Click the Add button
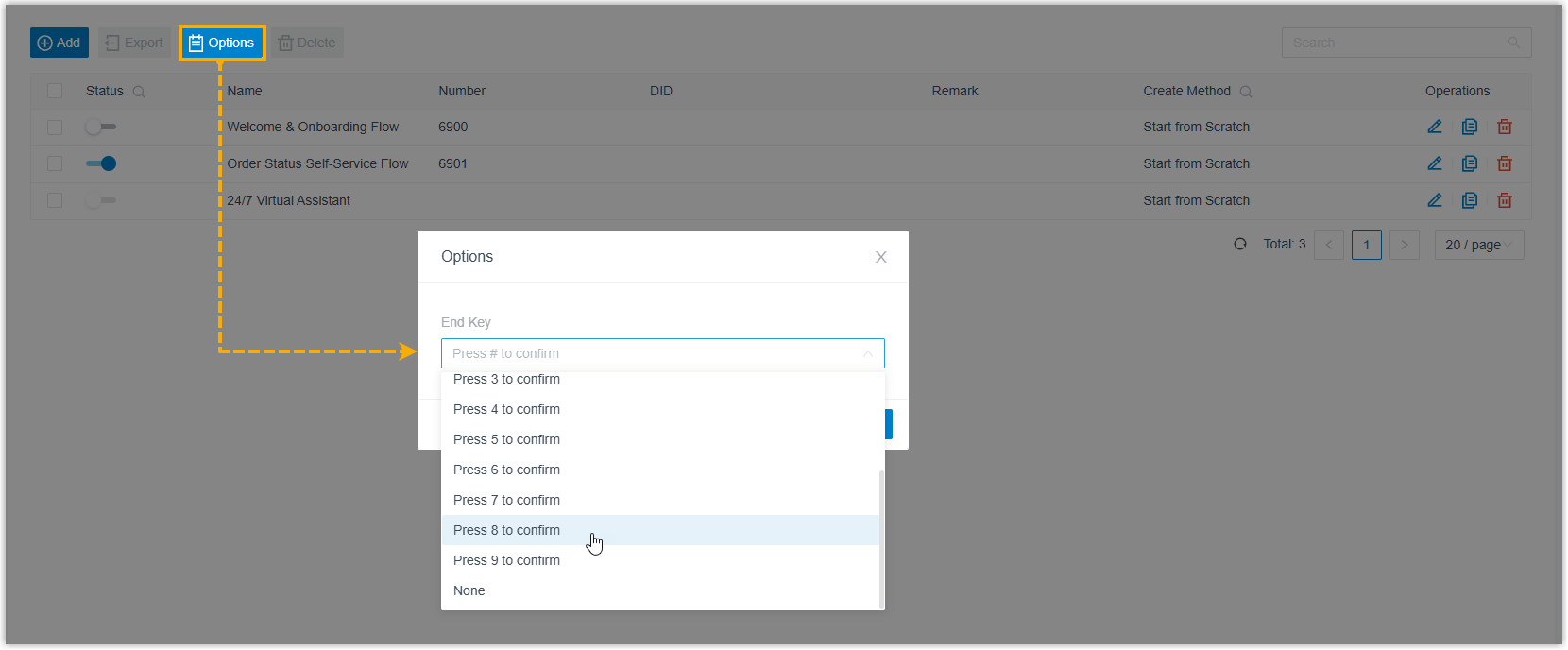Screen dimensions: 1568x650 click(60, 43)
